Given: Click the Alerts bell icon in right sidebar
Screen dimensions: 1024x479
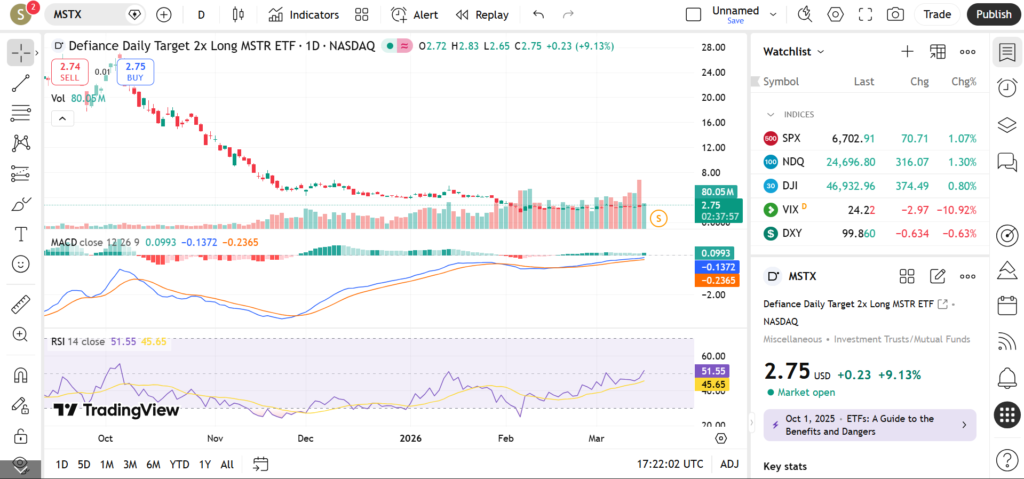Looking at the screenshot, I should (1007, 377).
